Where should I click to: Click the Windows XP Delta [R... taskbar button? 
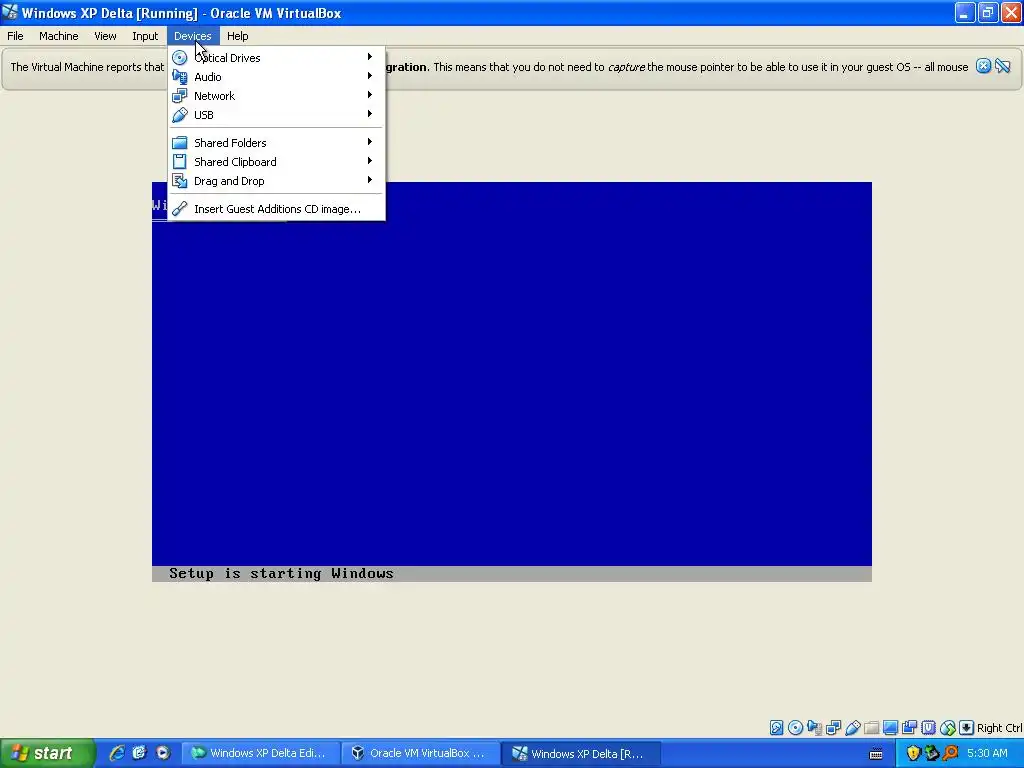(581, 753)
